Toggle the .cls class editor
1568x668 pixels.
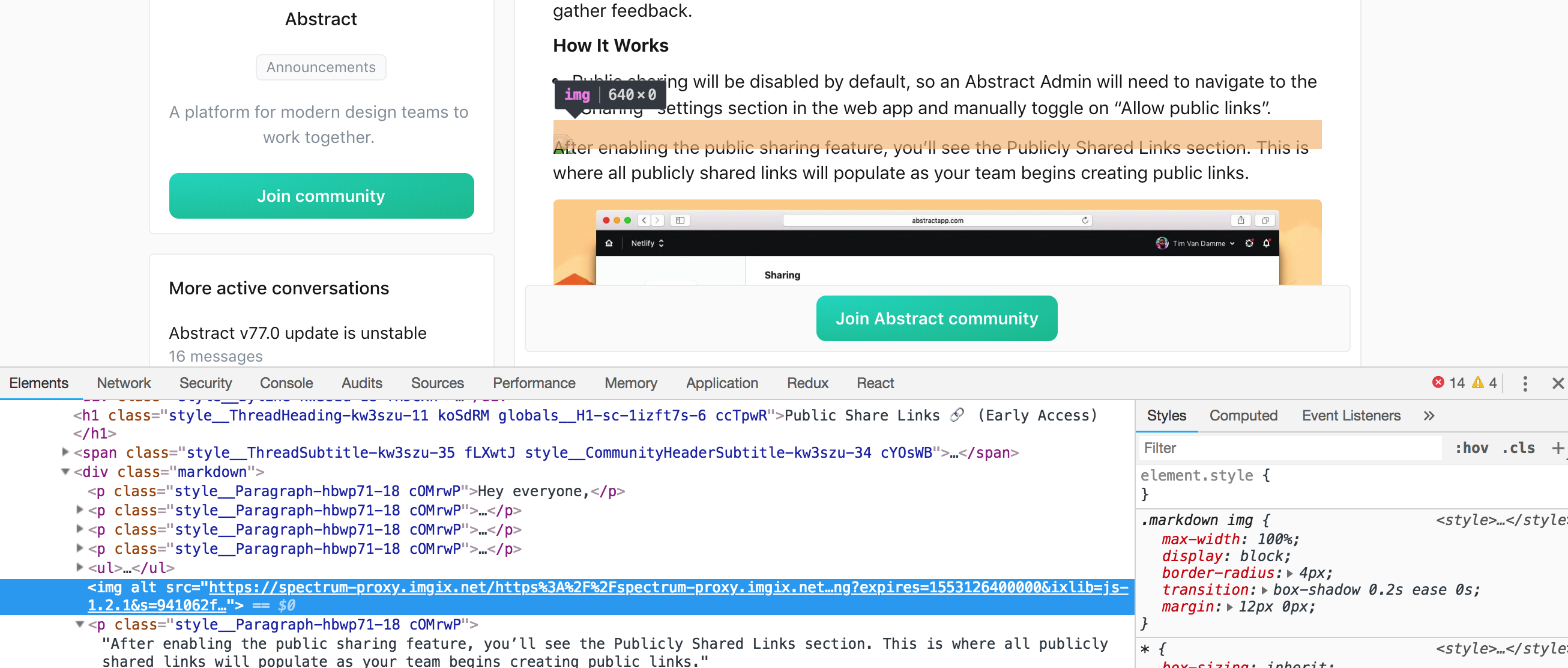pos(1518,448)
